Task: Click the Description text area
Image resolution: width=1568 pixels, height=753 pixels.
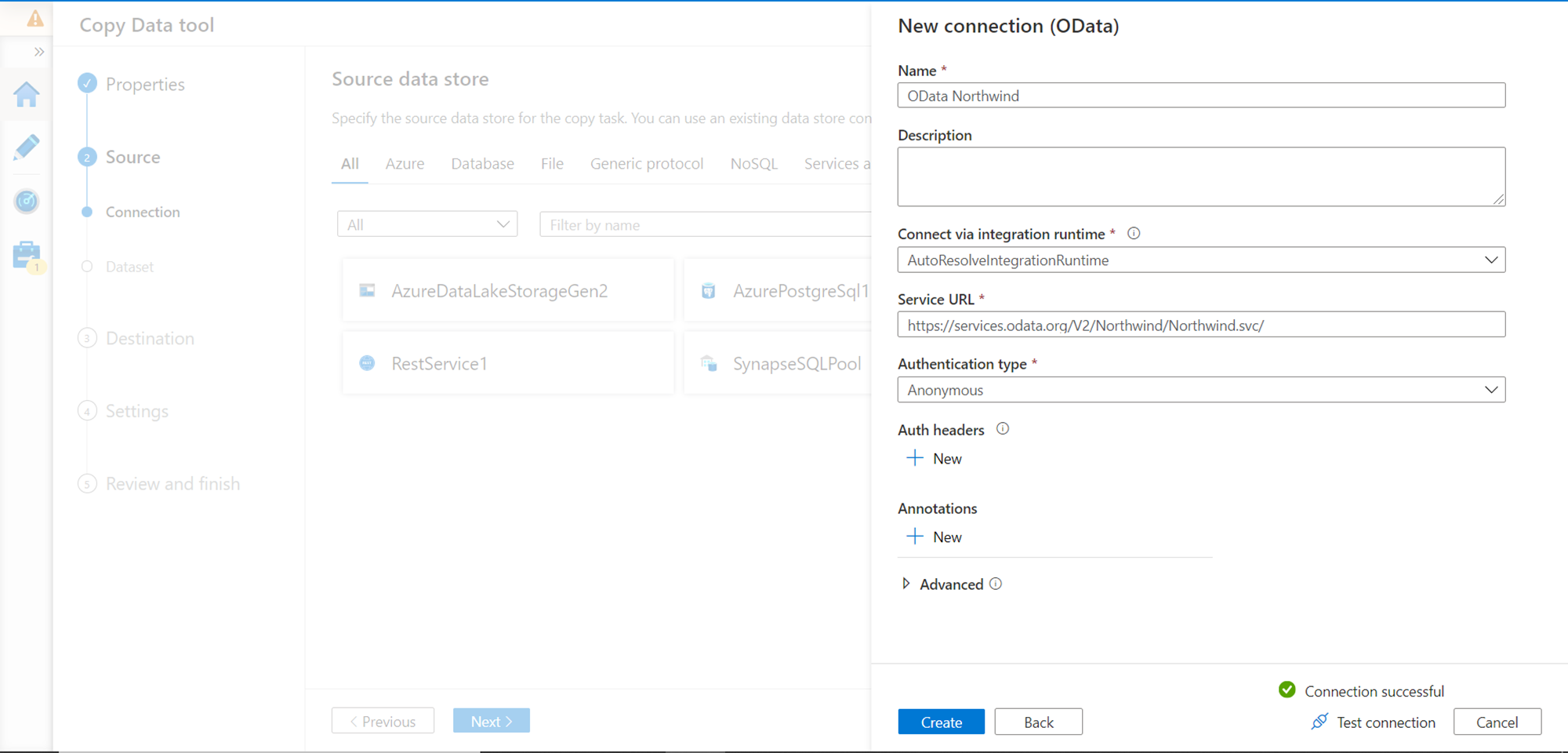Action: click(x=1200, y=177)
